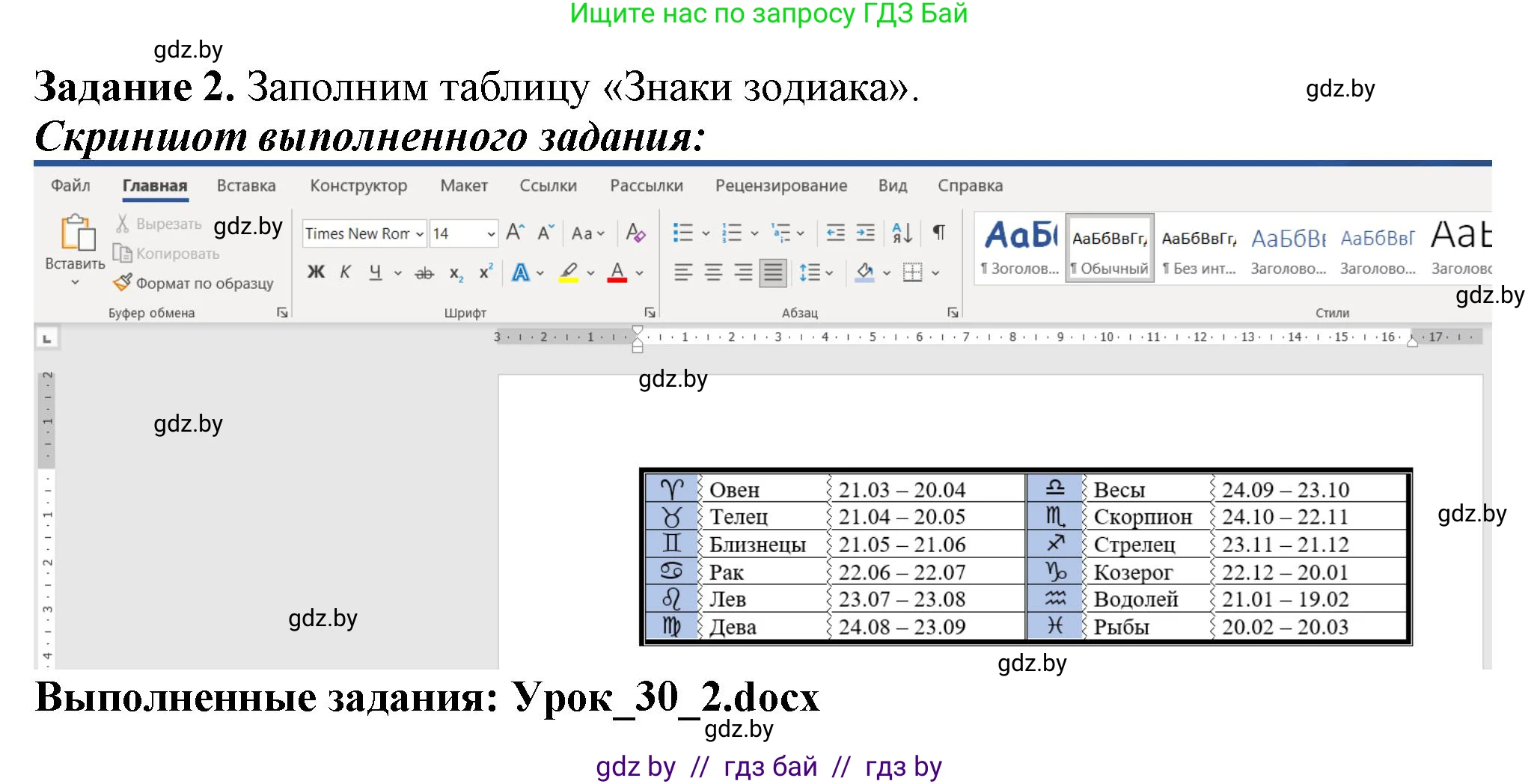Image resolution: width=1540 pixels, height=784 pixels.
Task: Click the strikethrough icon
Action: [x=424, y=272]
